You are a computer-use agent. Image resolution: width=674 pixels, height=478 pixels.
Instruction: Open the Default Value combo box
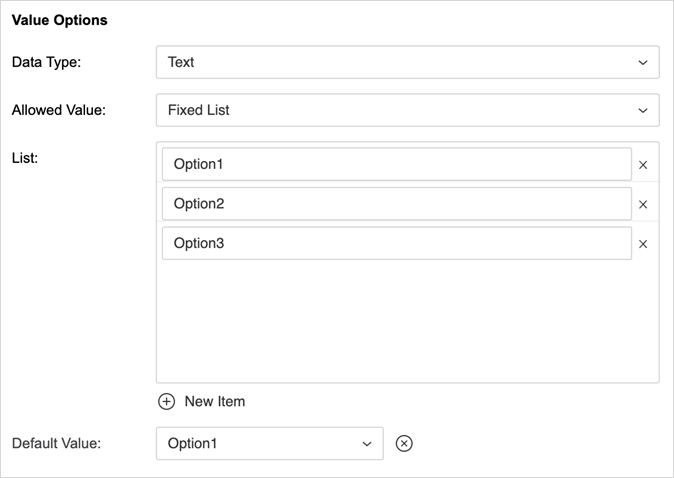pos(269,444)
